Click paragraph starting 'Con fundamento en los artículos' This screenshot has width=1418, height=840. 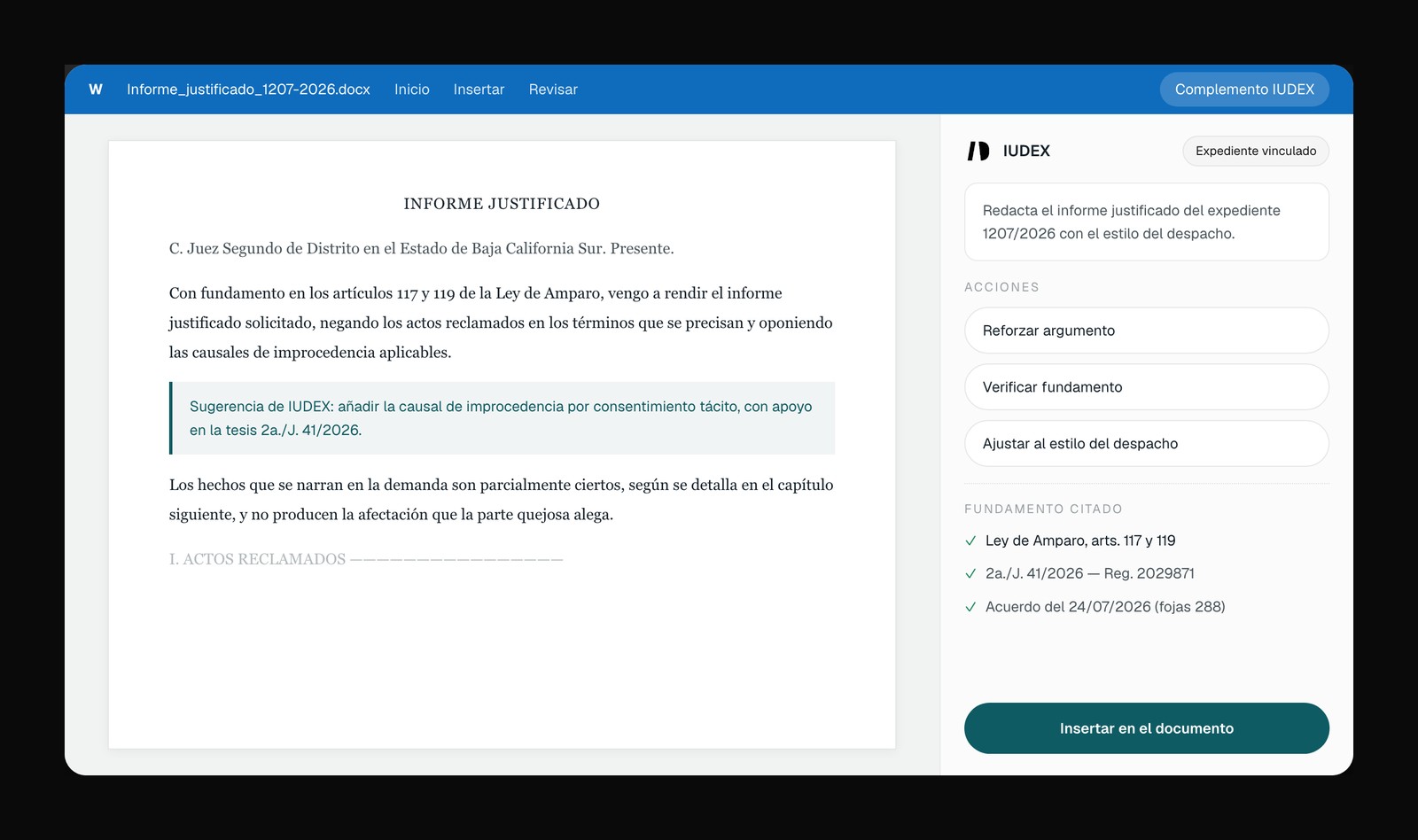point(501,323)
